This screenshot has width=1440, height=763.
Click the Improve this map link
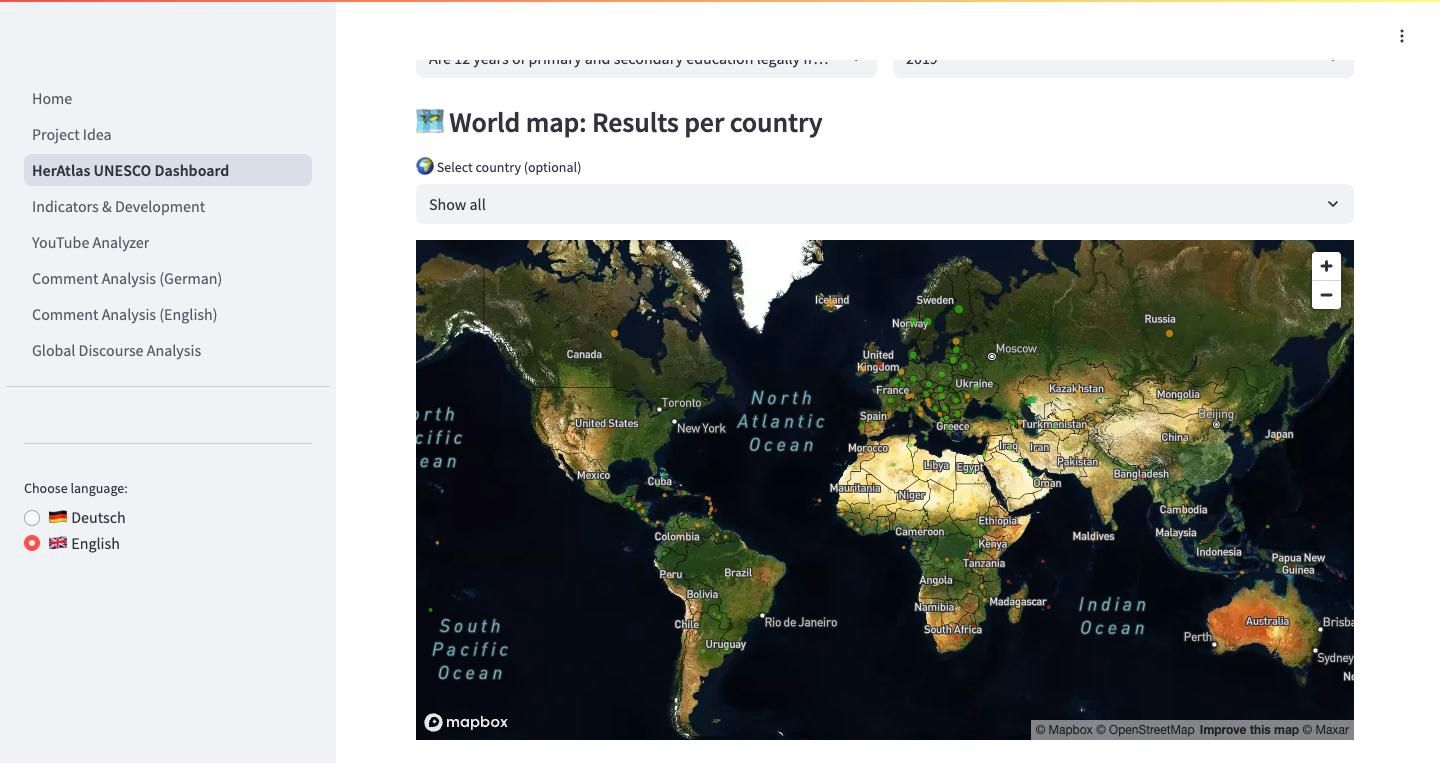coord(1249,730)
